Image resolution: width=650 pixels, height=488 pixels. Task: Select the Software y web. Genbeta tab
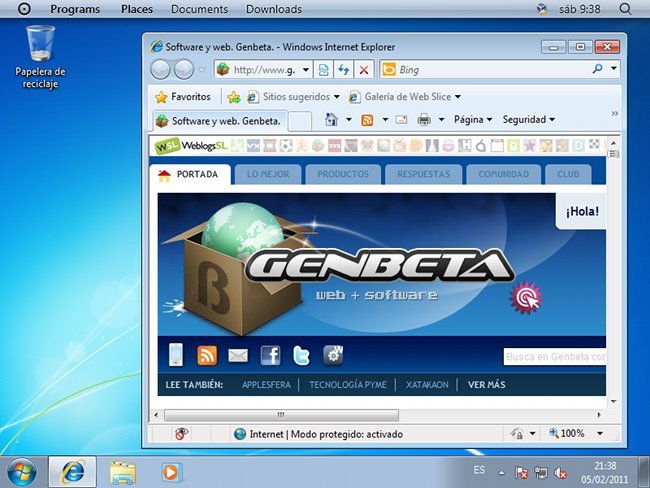[219, 121]
